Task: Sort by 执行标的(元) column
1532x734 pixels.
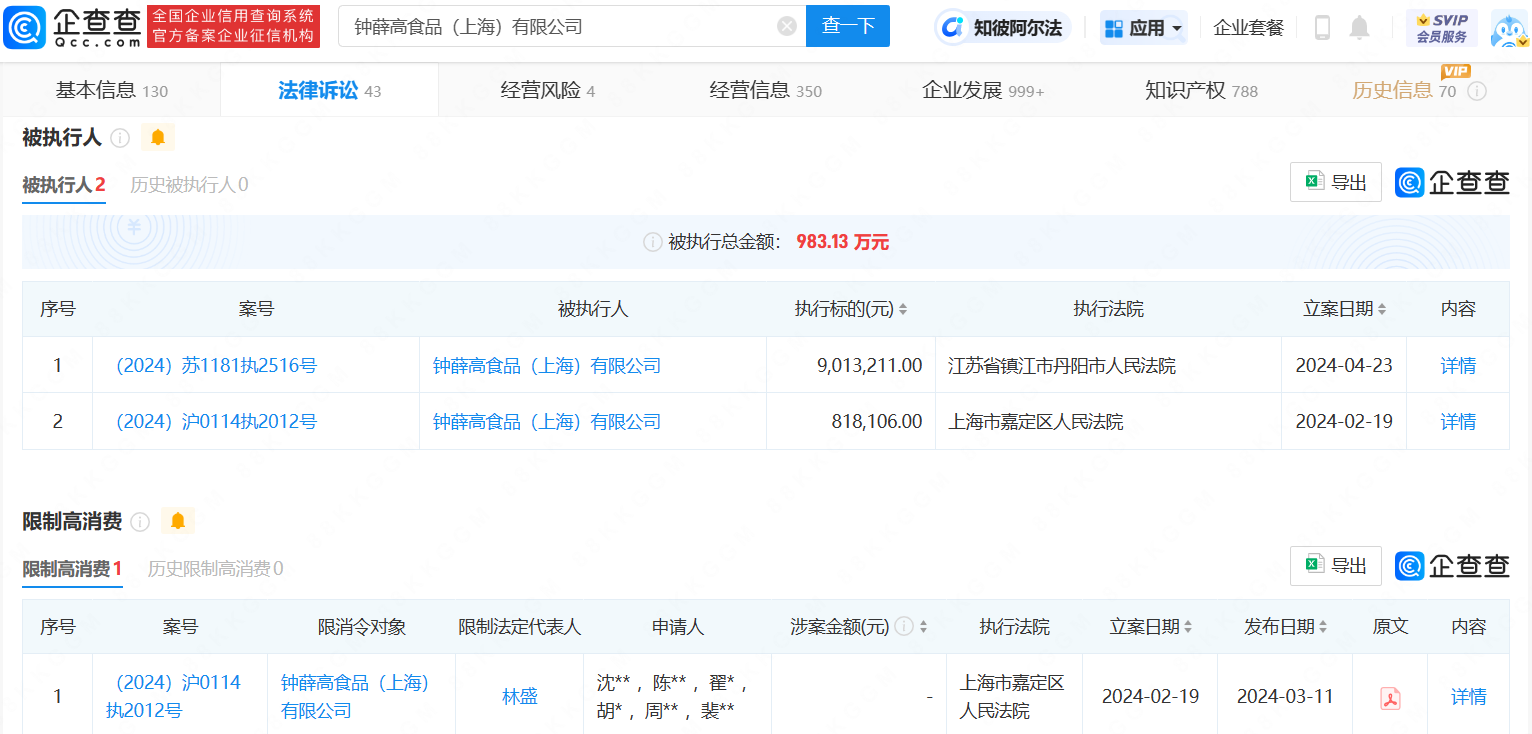Action: [903, 310]
